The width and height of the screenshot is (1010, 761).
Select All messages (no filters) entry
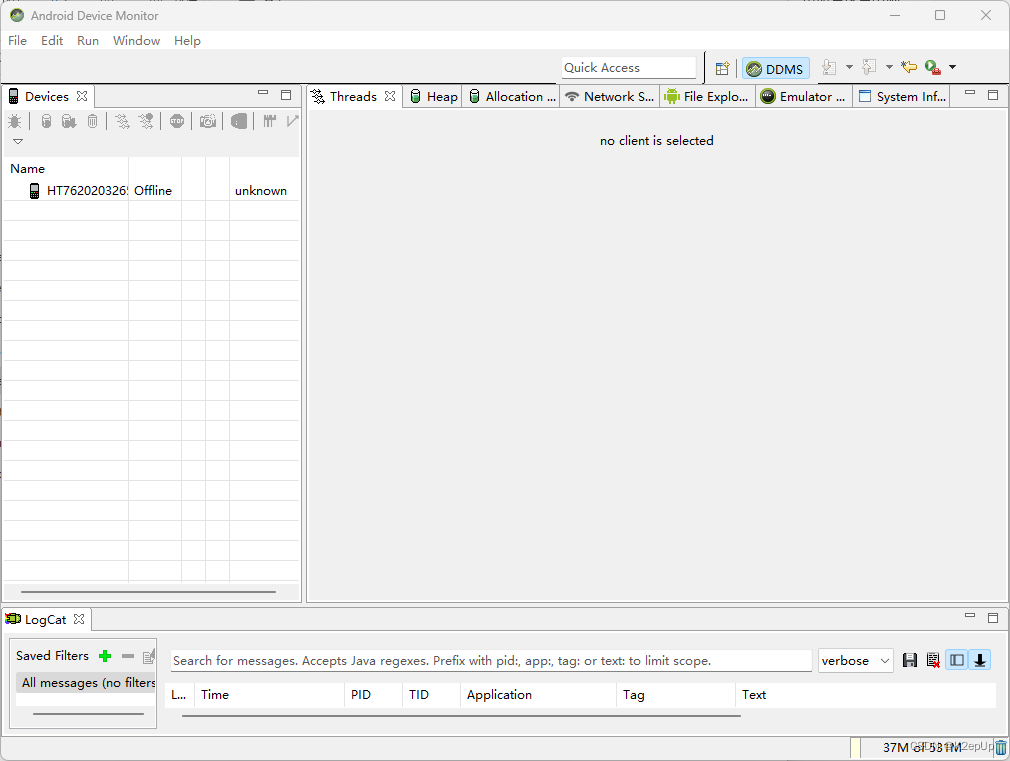(x=86, y=682)
